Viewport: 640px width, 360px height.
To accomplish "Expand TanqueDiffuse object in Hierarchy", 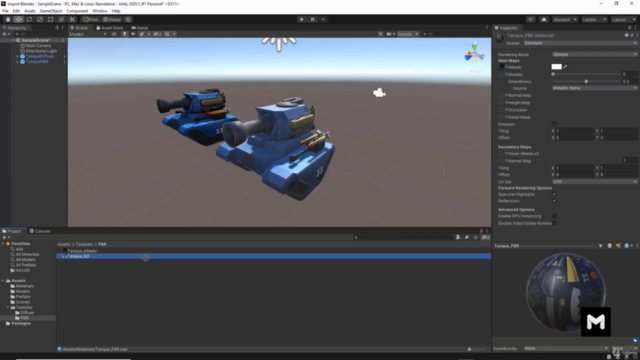I will coord(17,56).
